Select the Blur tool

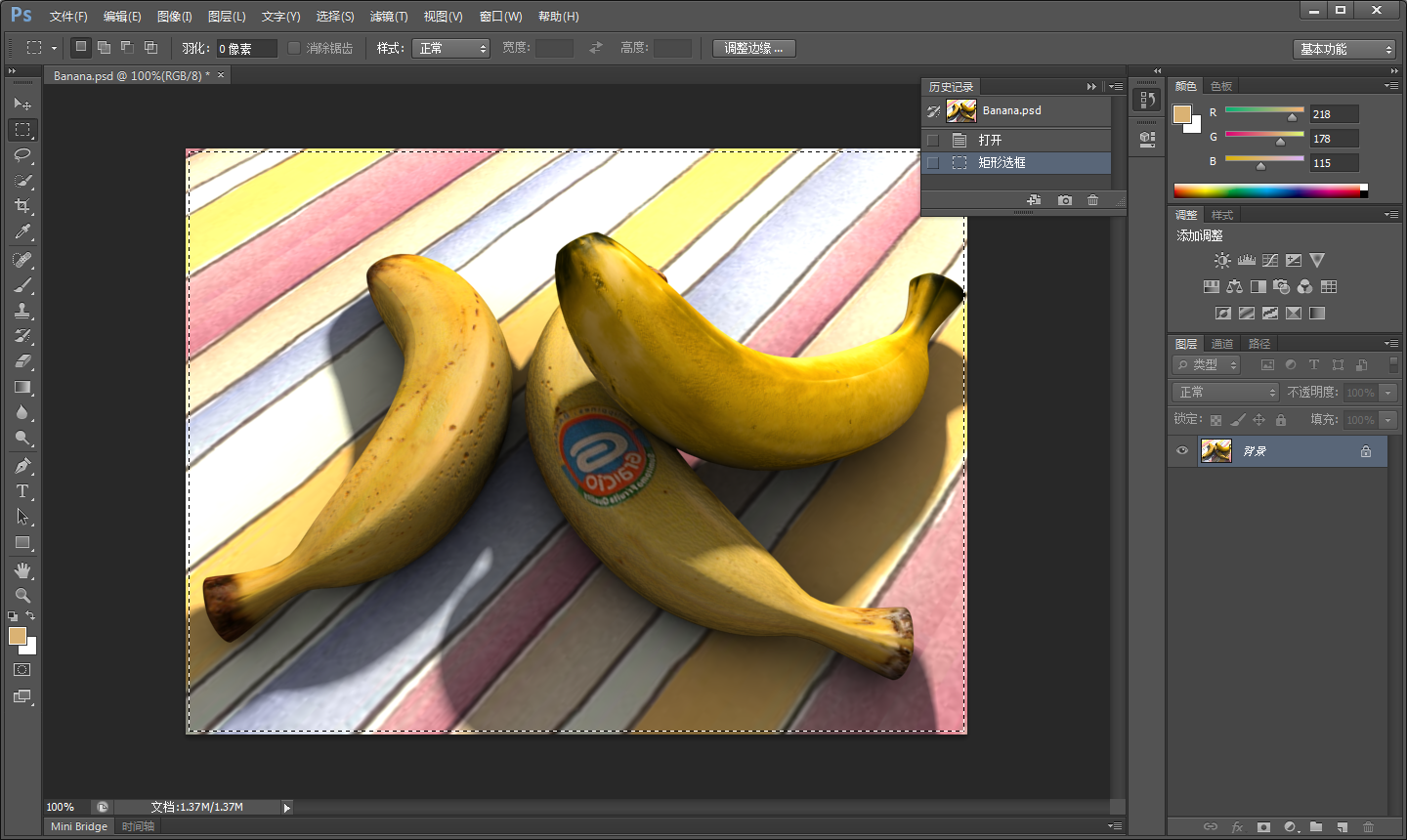pos(22,412)
